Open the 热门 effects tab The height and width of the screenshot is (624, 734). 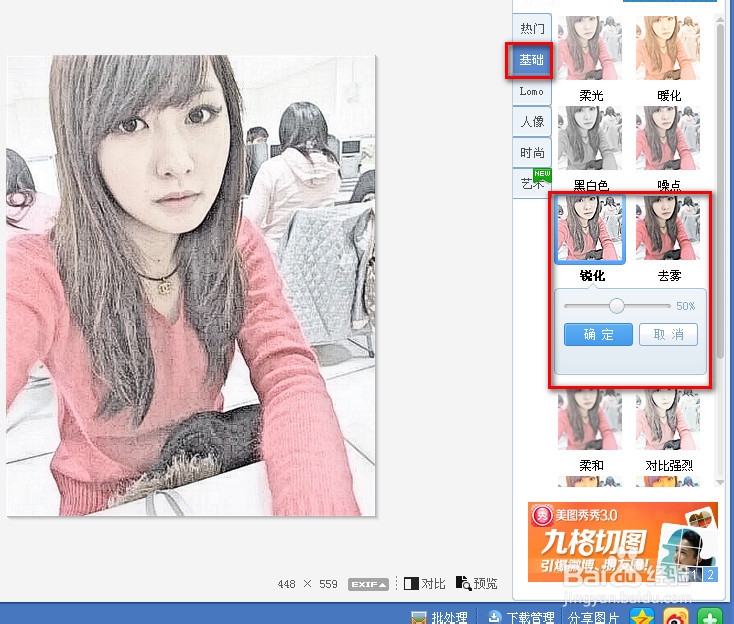(x=532, y=29)
